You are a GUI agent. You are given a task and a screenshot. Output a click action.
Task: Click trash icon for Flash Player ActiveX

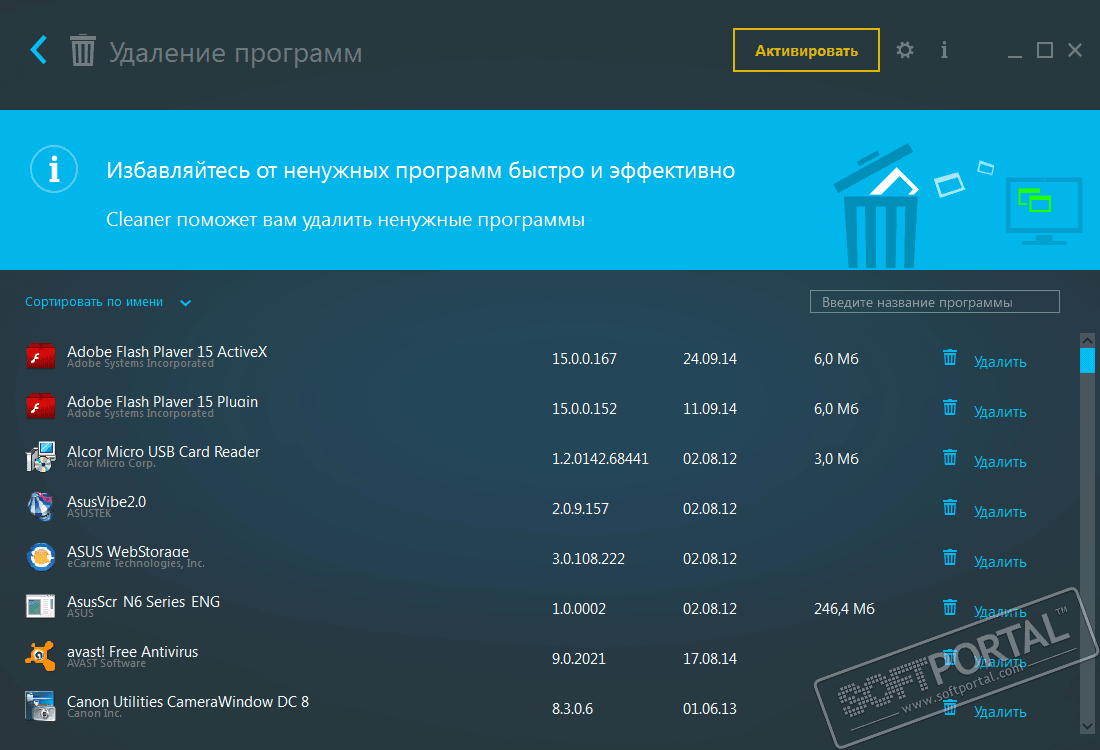(x=949, y=357)
